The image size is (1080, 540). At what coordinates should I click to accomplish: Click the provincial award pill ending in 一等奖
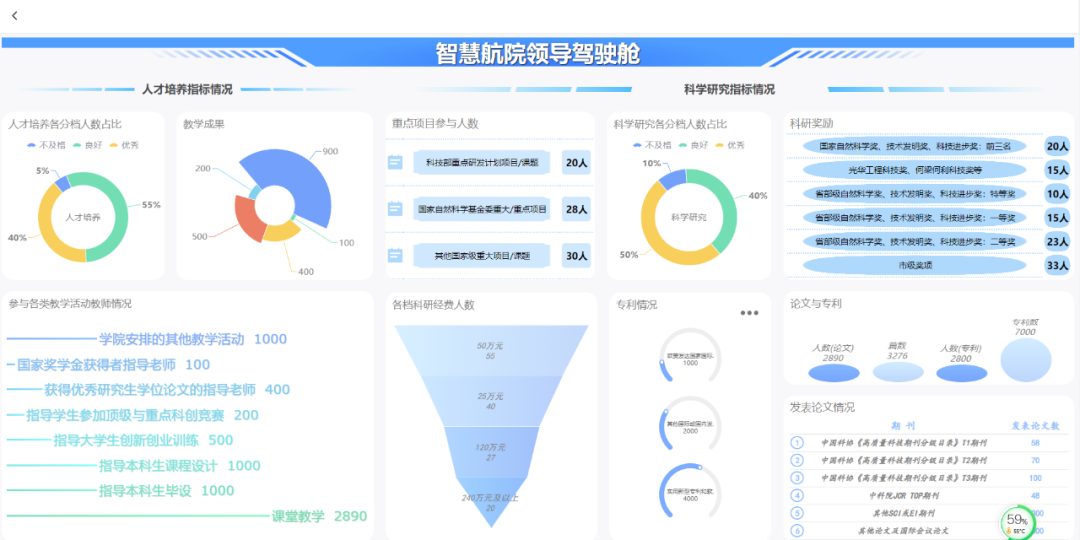915,218
